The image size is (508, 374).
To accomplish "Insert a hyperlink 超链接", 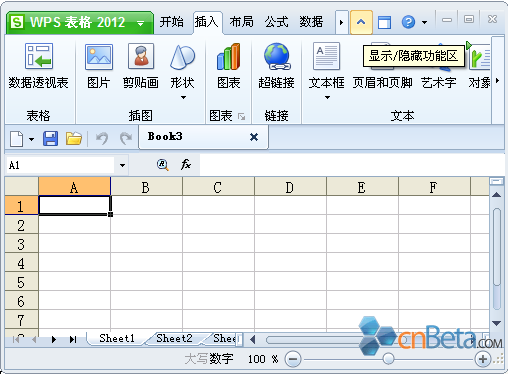I will pos(276,66).
